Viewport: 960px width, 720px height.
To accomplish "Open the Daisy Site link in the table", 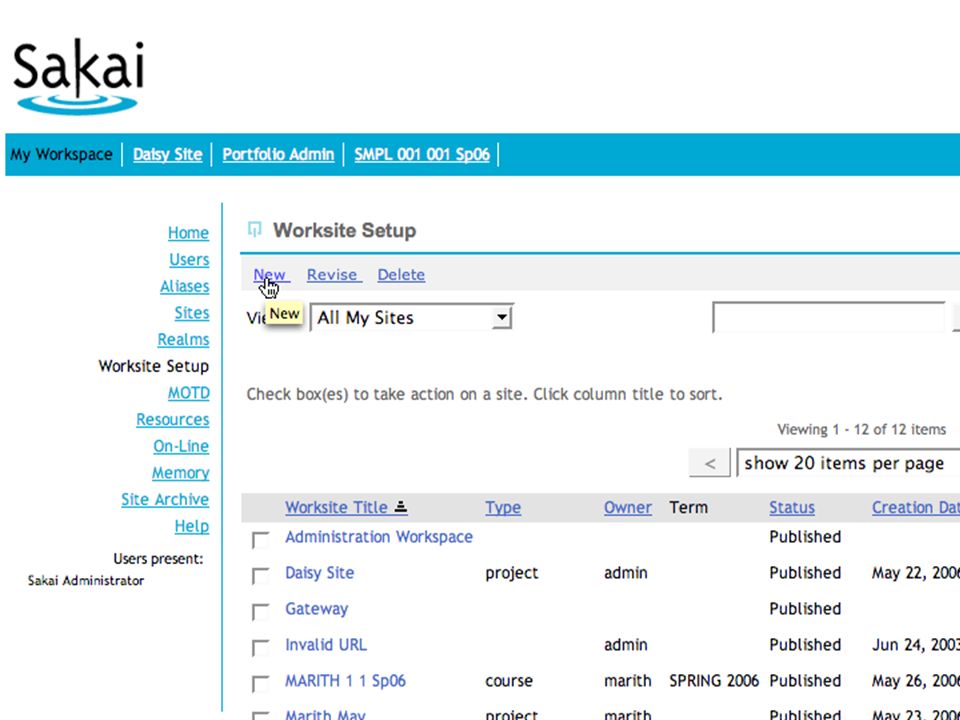I will click(x=320, y=573).
